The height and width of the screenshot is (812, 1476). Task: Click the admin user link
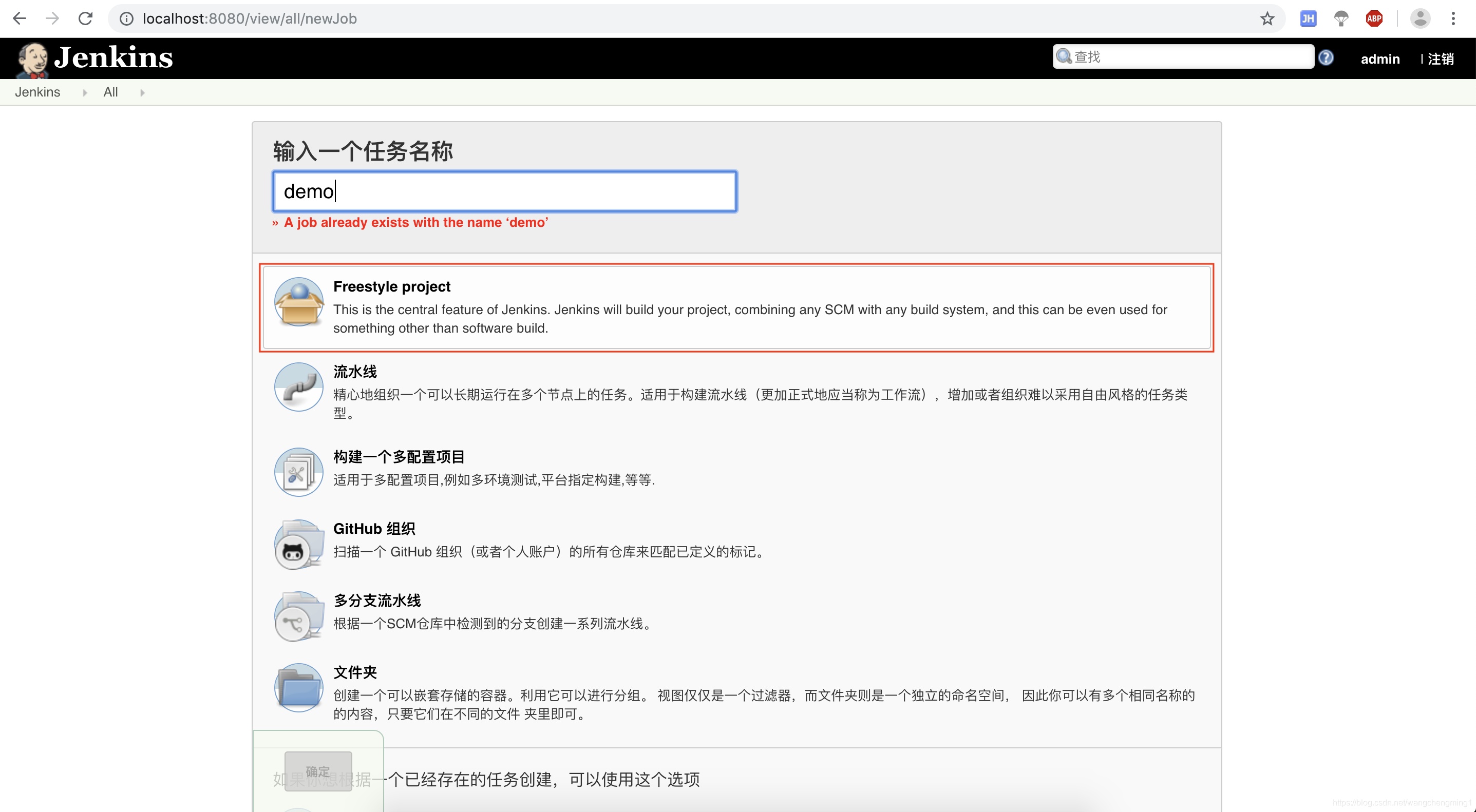[x=1380, y=59]
